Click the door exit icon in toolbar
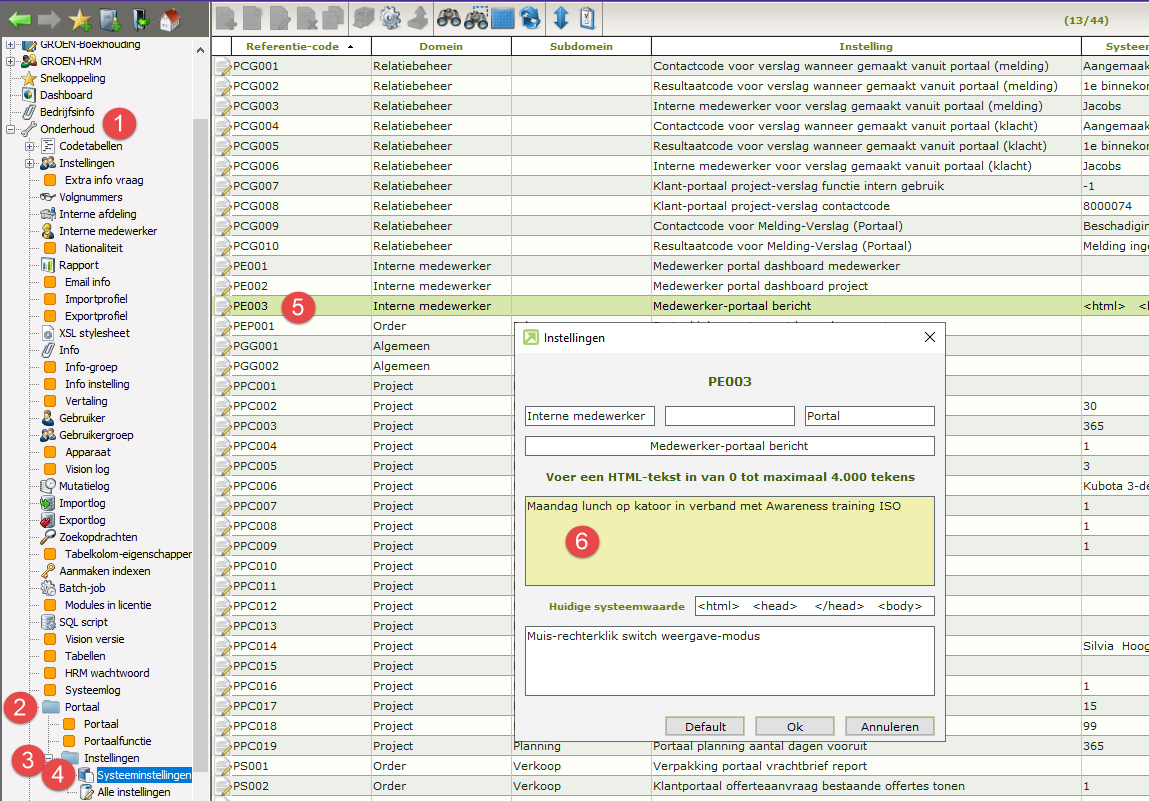The height and width of the screenshot is (801, 1149). (x=141, y=17)
